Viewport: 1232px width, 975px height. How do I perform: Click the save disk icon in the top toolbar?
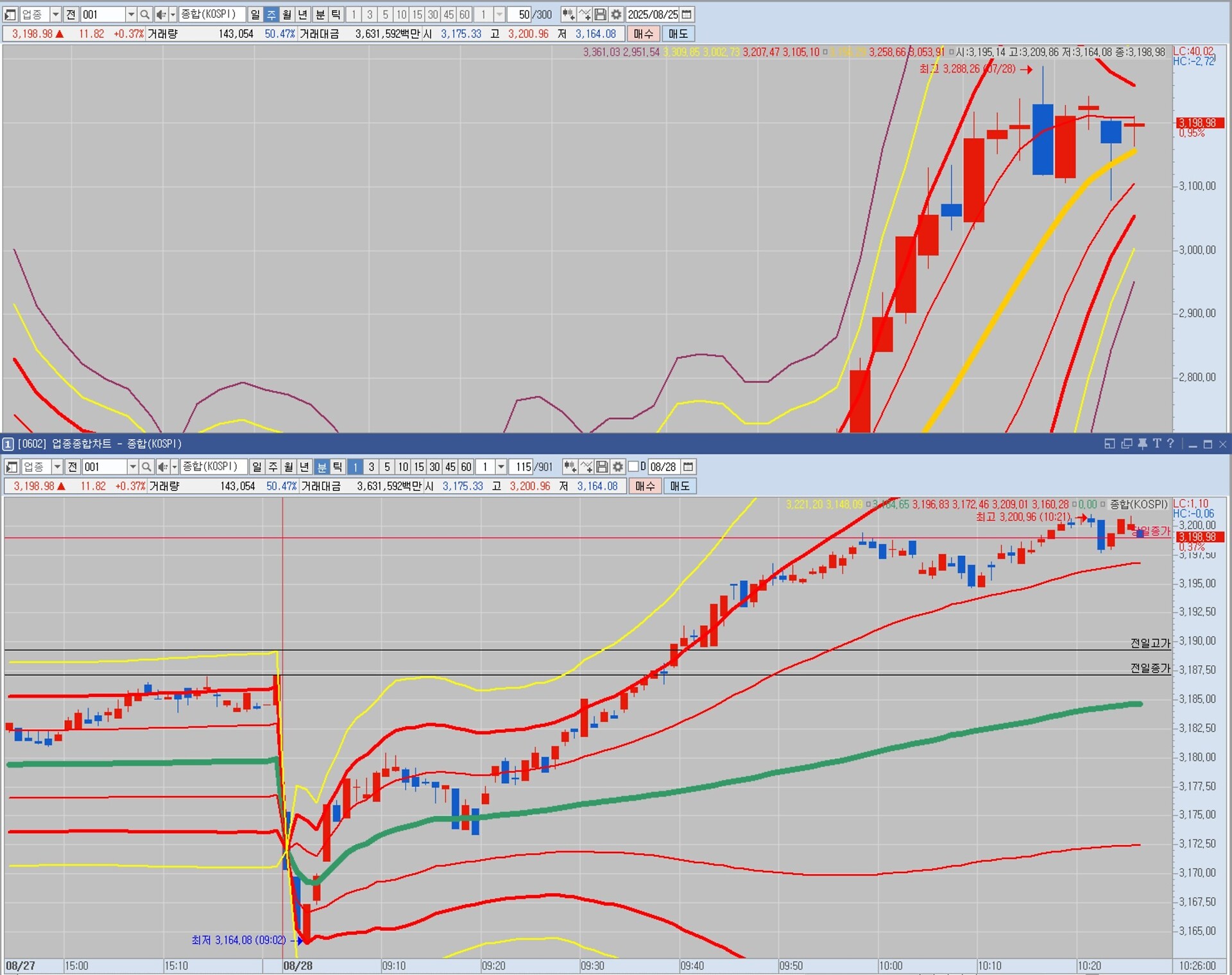(x=601, y=14)
